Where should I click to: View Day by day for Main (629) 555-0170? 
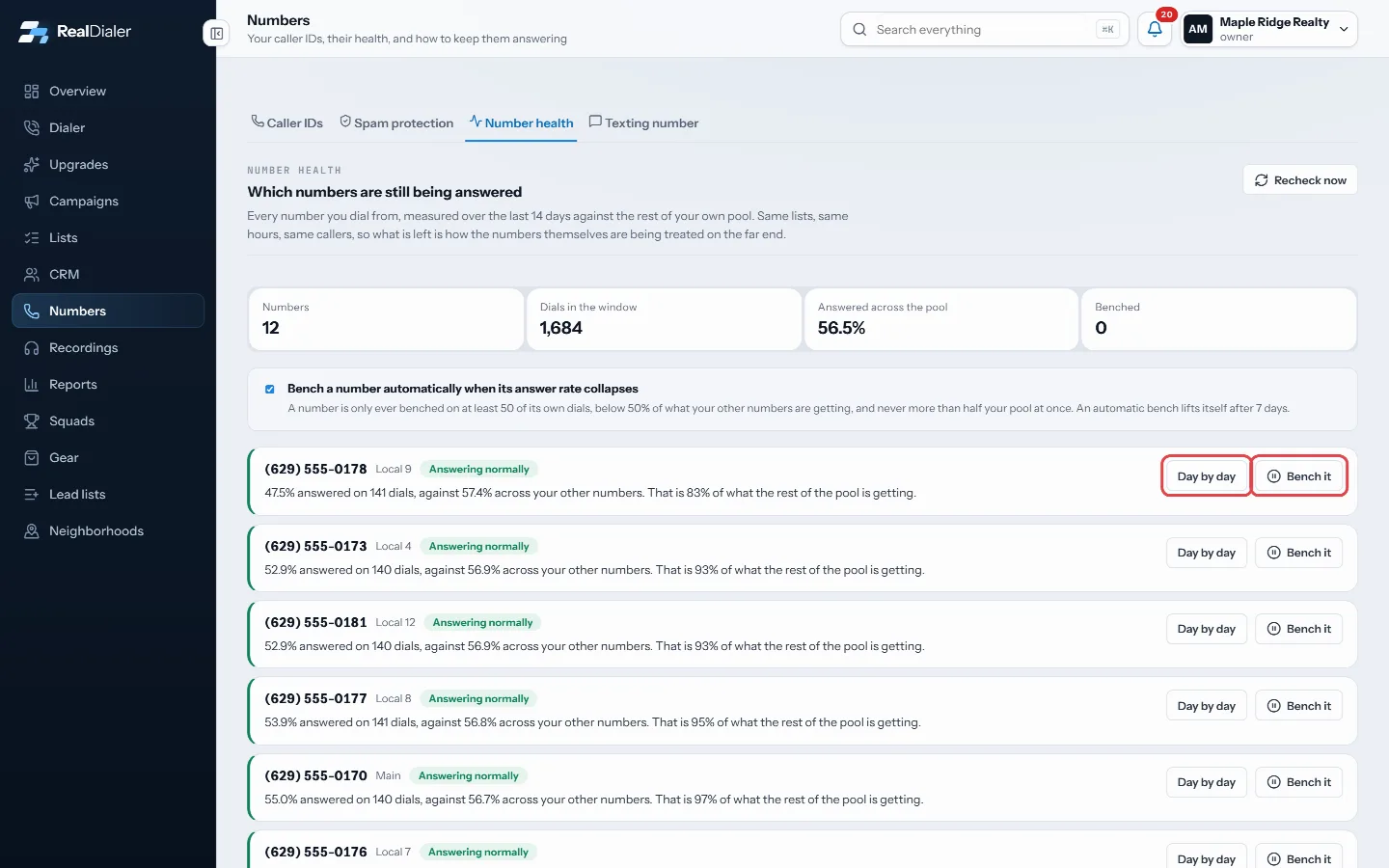(x=1207, y=782)
